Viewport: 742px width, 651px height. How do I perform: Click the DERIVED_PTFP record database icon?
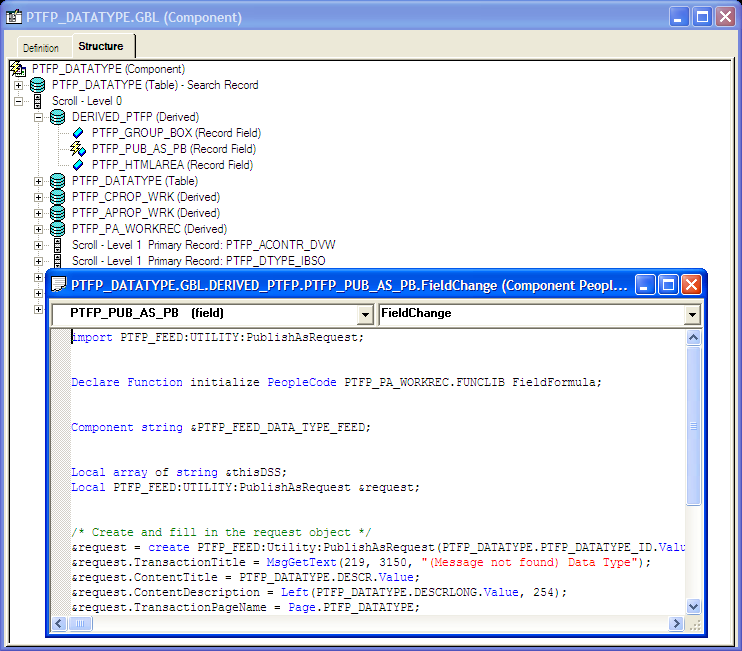pos(58,117)
